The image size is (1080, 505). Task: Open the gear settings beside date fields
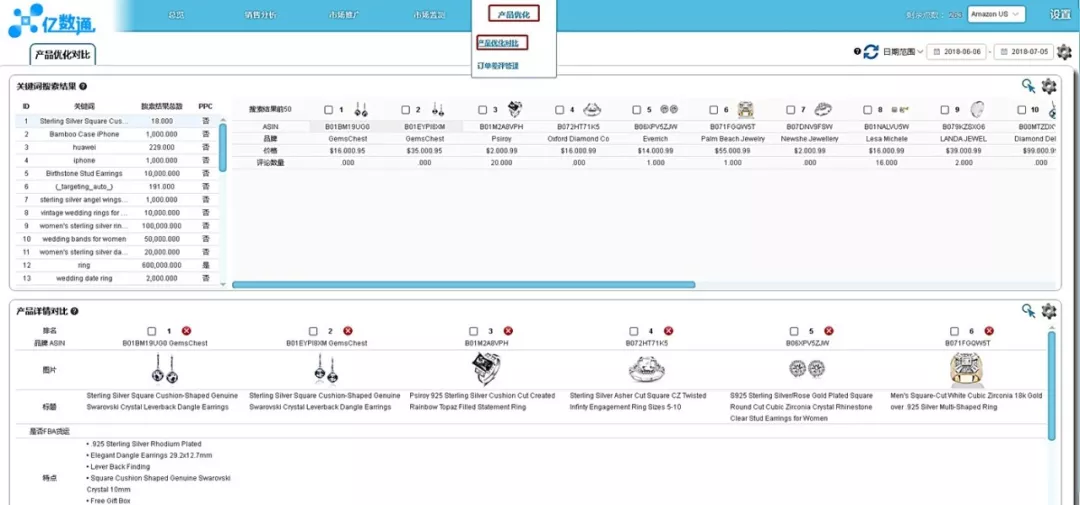pos(1064,52)
